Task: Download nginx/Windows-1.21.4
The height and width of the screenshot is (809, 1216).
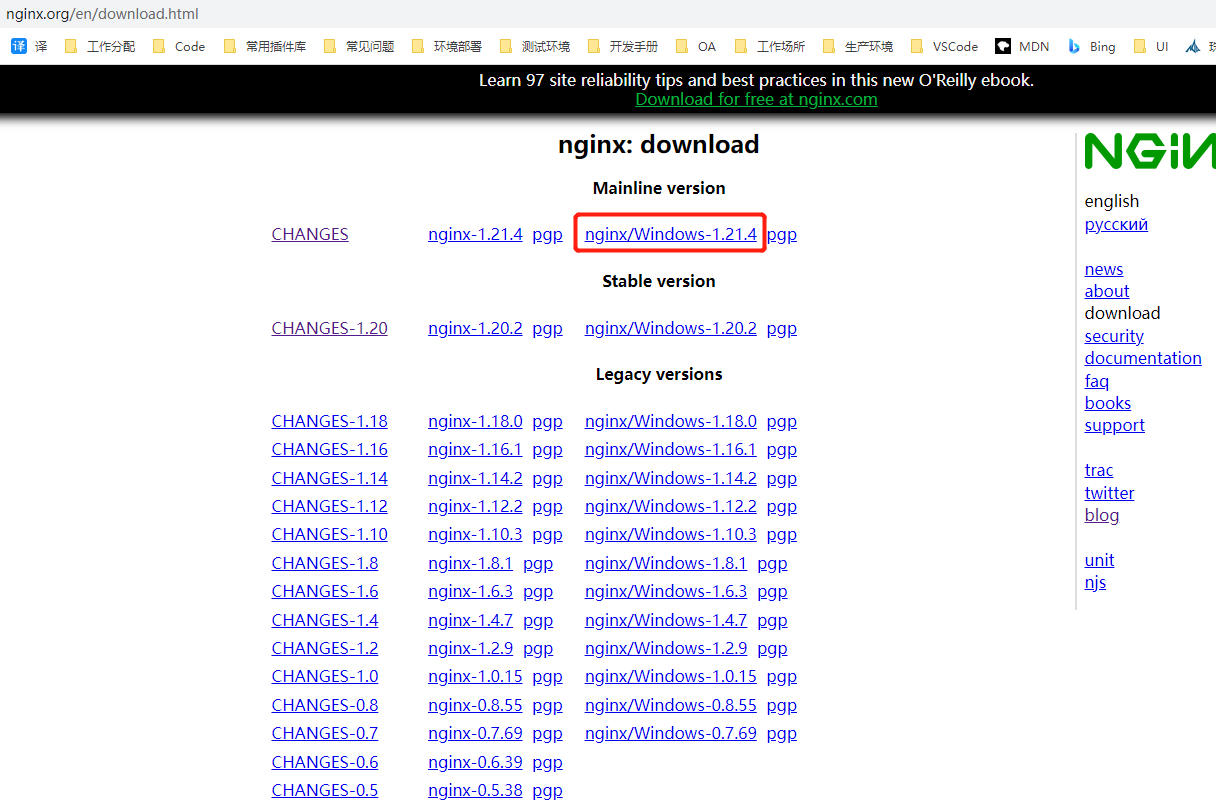Action: (671, 234)
